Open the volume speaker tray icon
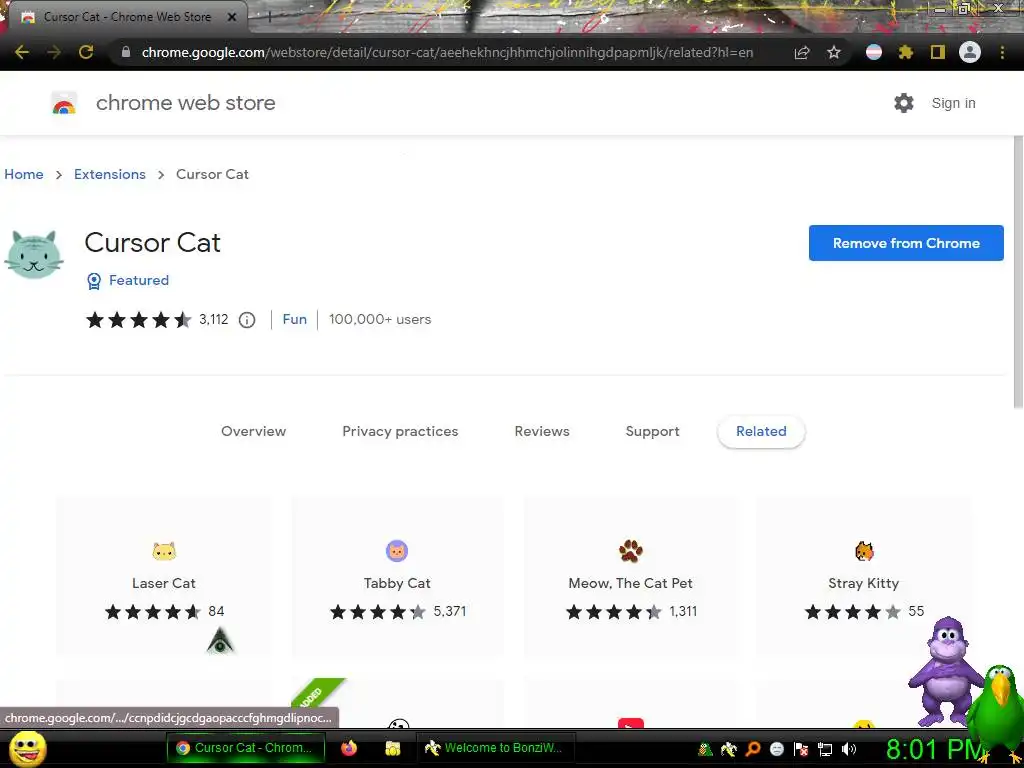Viewport: 1024px width, 768px height. (x=849, y=750)
